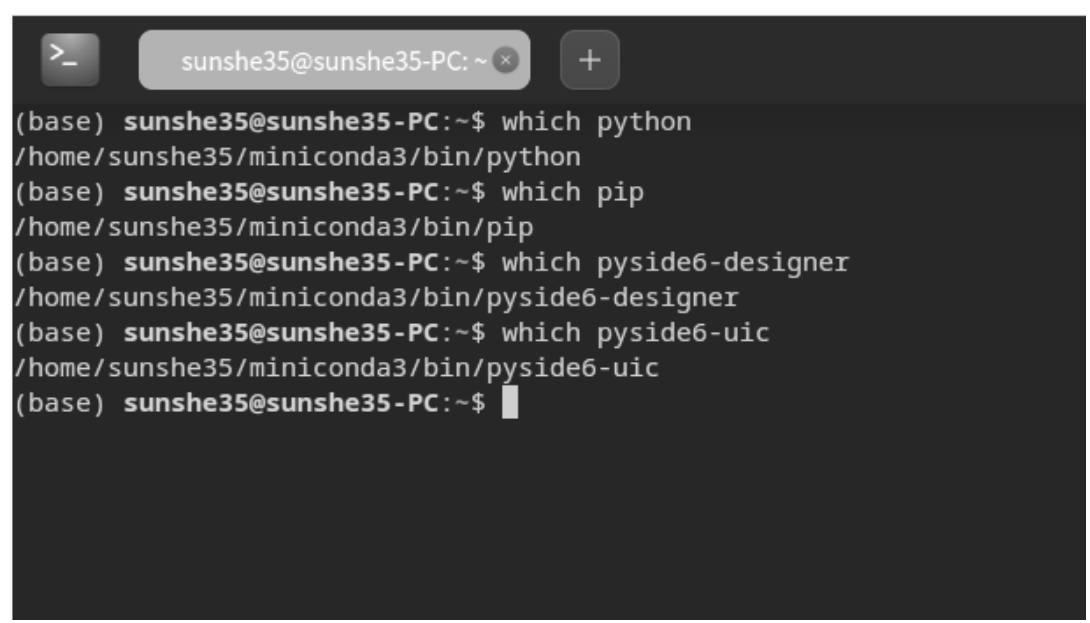1090x623 pixels.
Task: Click the miniconda3/bin/pyside6-designer output path
Action: [x=376, y=298]
